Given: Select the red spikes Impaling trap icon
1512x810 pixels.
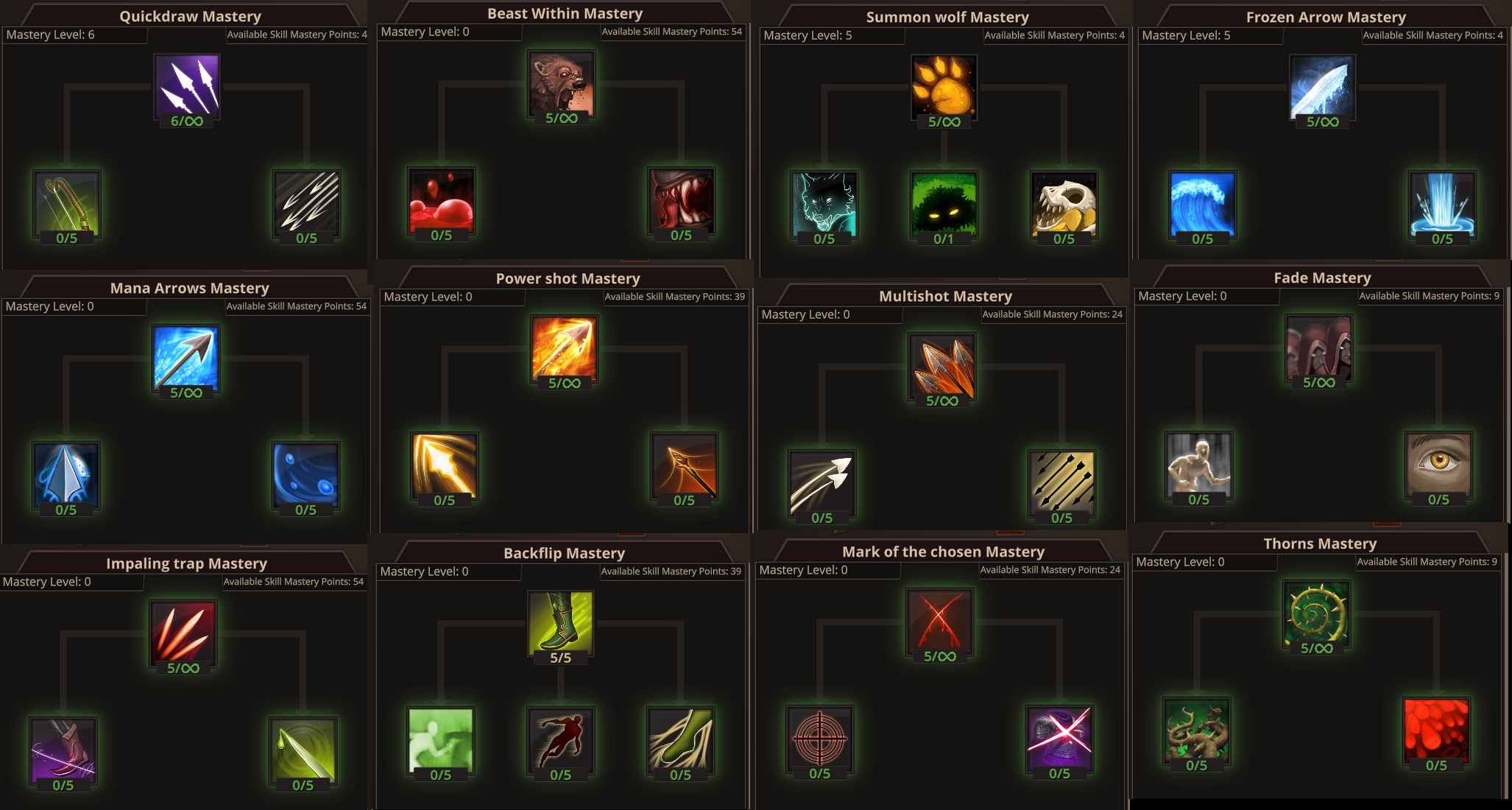Looking at the screenshot, I should [183, 633].
